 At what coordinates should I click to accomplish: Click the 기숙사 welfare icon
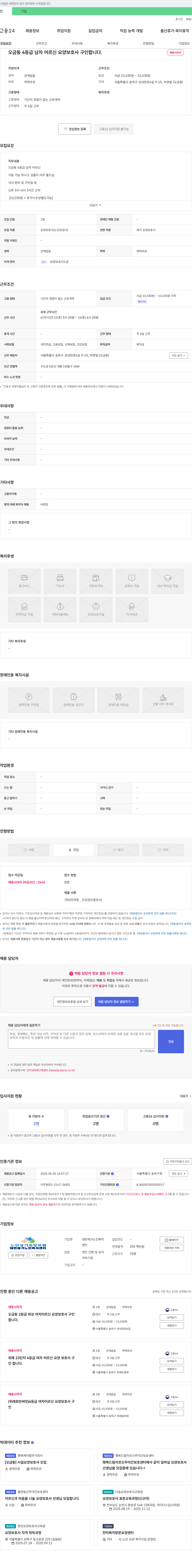click(x=60, y=581)
